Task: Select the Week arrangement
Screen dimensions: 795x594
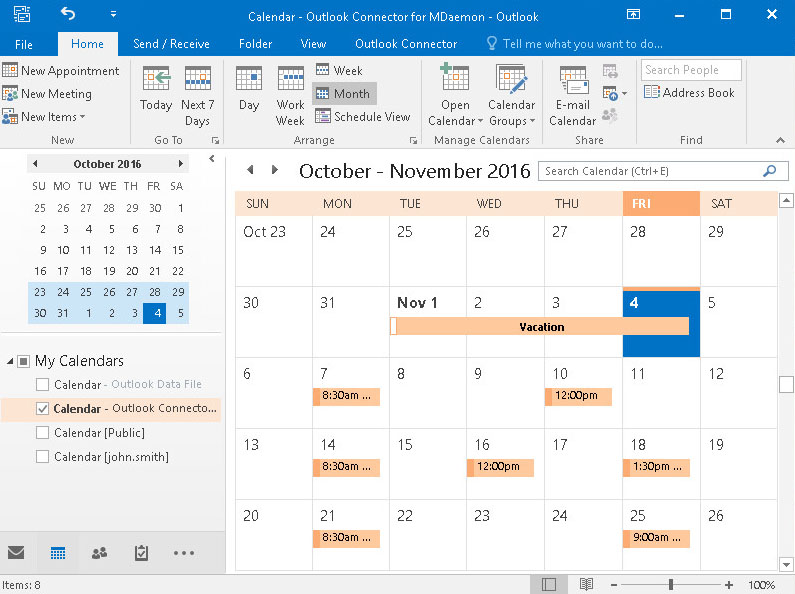Action: pyautogui.click(x=339, y=70)
